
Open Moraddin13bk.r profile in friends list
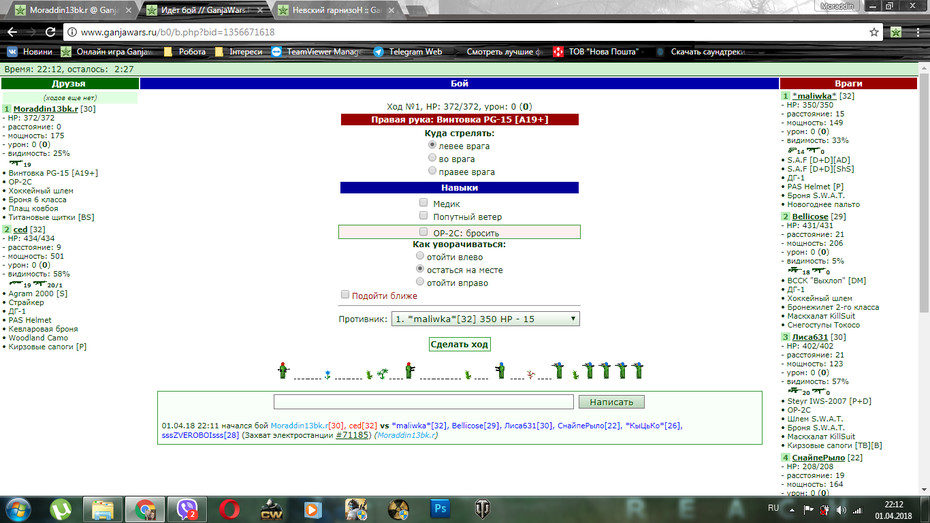(x=46, y=109)
